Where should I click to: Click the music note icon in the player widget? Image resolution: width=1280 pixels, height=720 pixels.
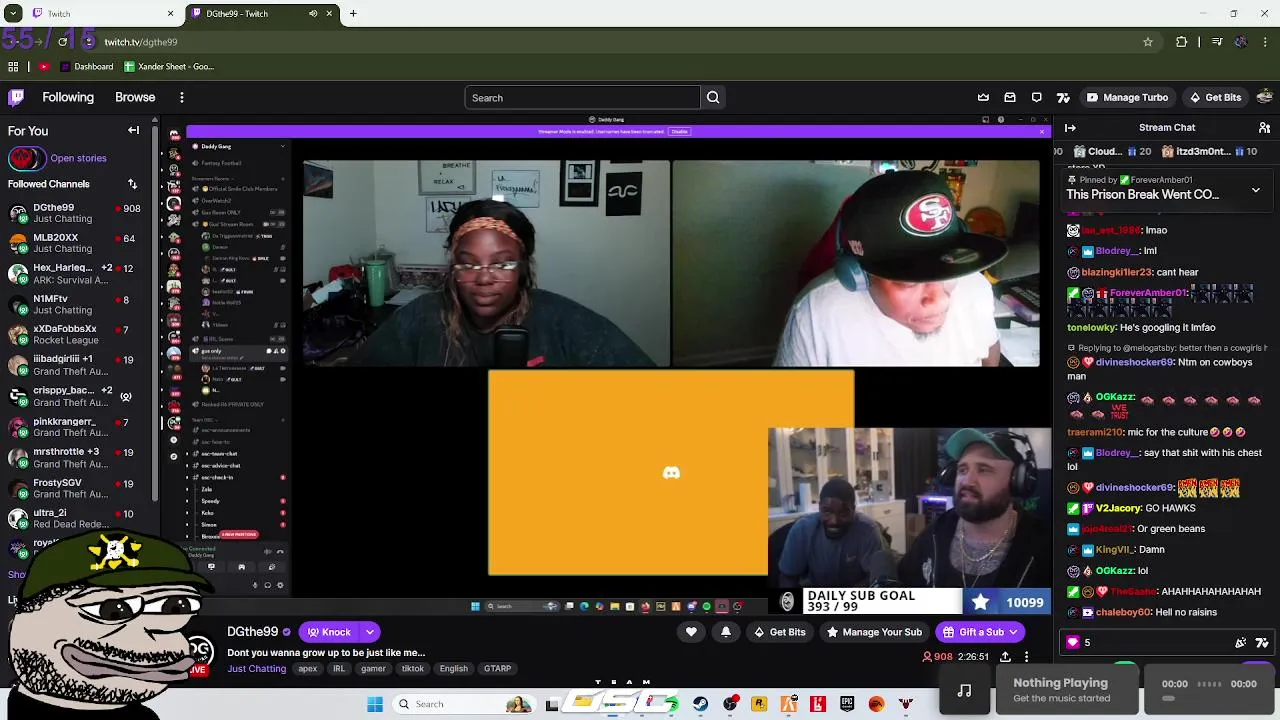964,690
